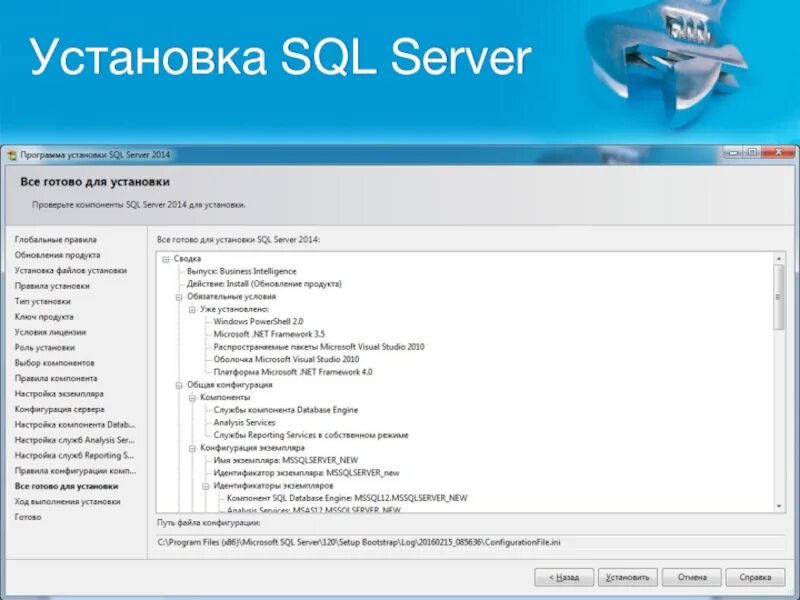
Task: Select Идентификатор экземпляра: MSSQLSERVER_new row
Action: click(x=306, y=473)
